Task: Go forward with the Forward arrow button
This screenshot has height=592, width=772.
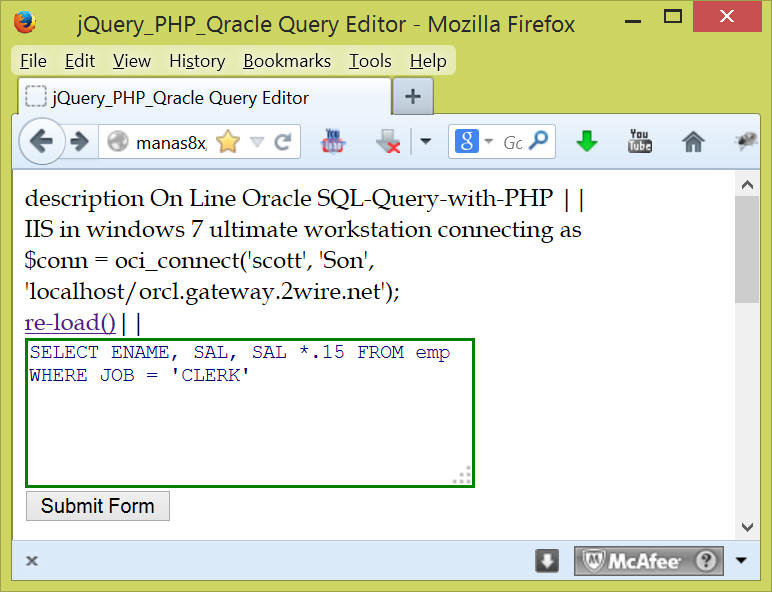Action: [79, 142]
